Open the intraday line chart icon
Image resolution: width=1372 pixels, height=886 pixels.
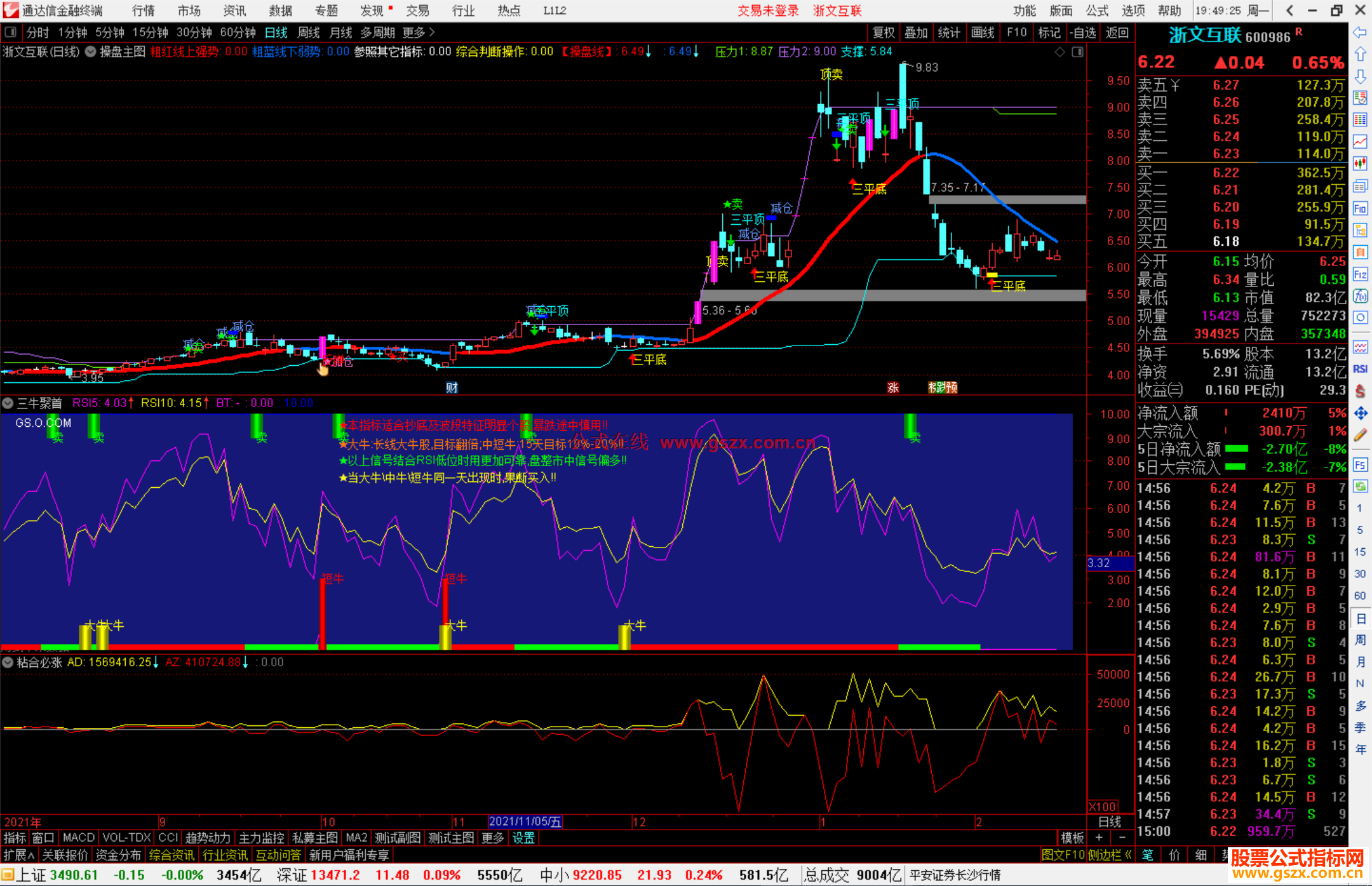[x=1360, y=142]
